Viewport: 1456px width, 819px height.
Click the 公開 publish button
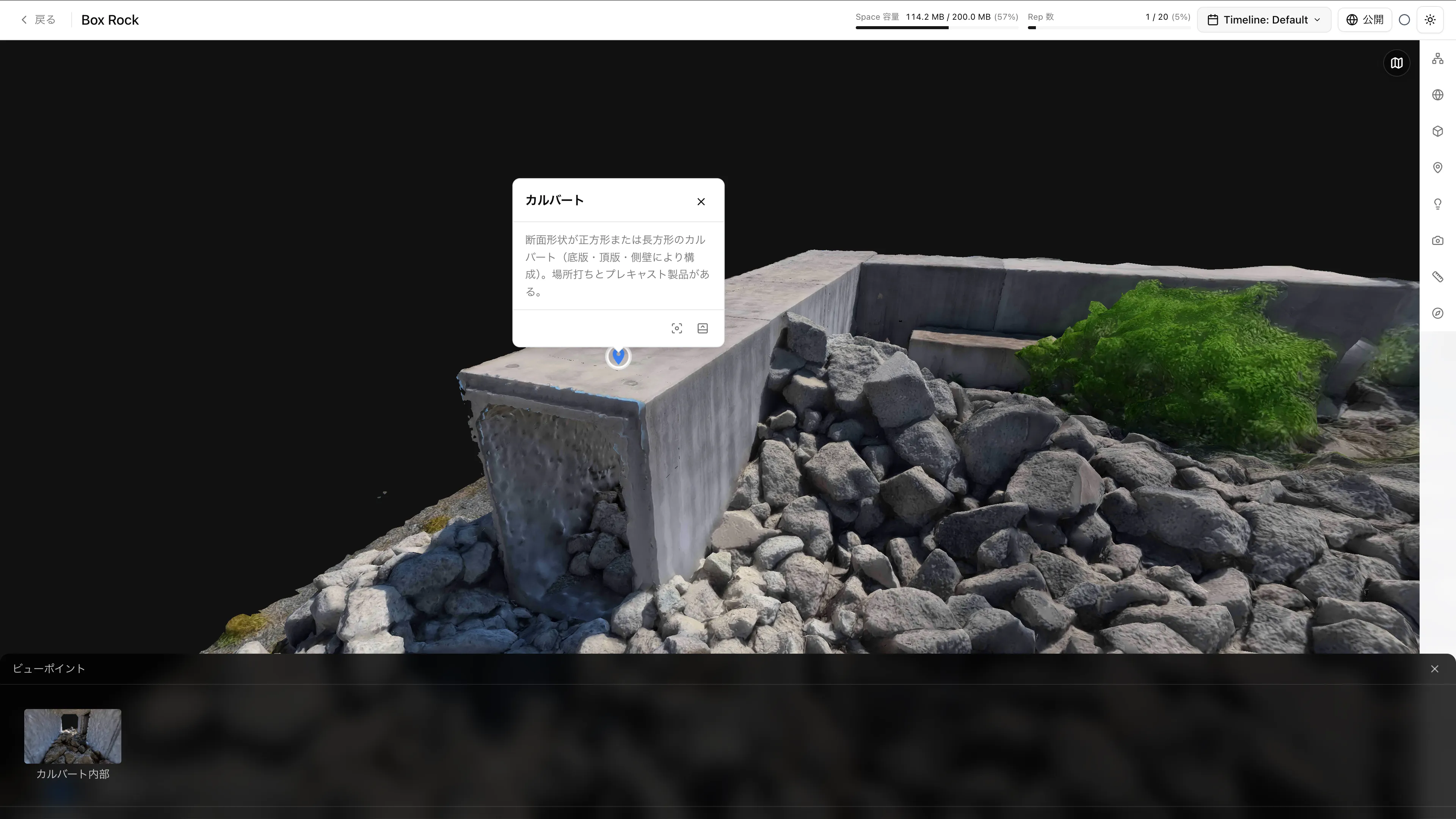tap(1365, 20)
